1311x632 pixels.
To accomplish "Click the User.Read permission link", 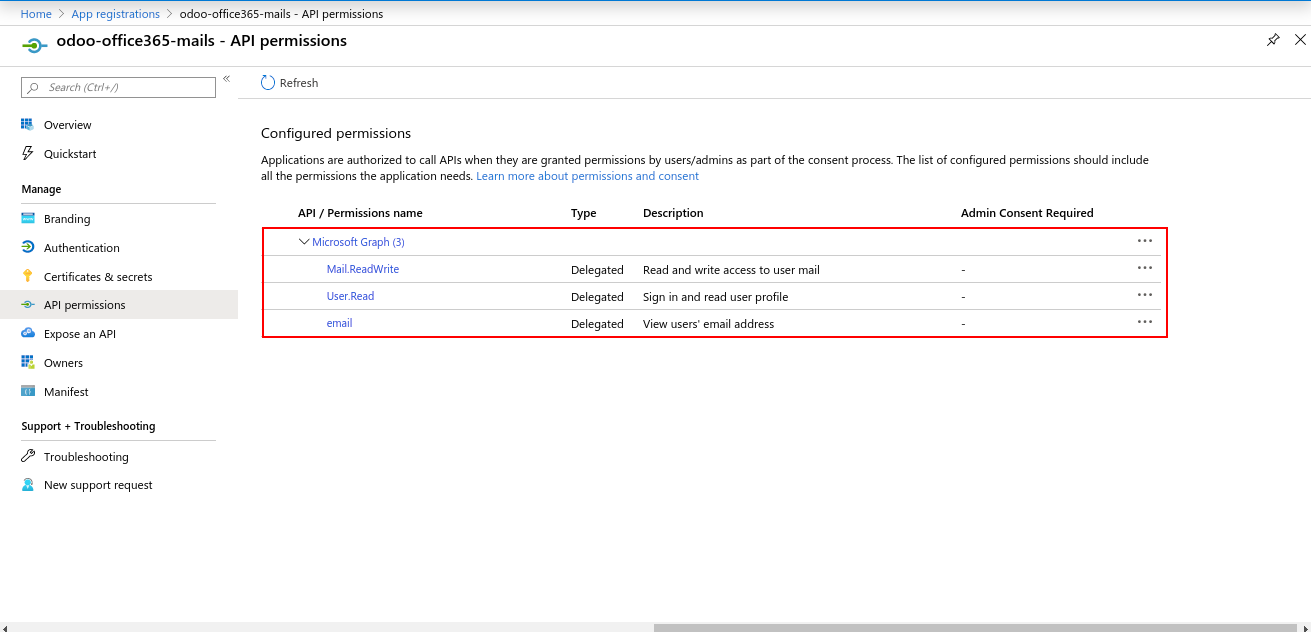I will [x=350, y=296].
